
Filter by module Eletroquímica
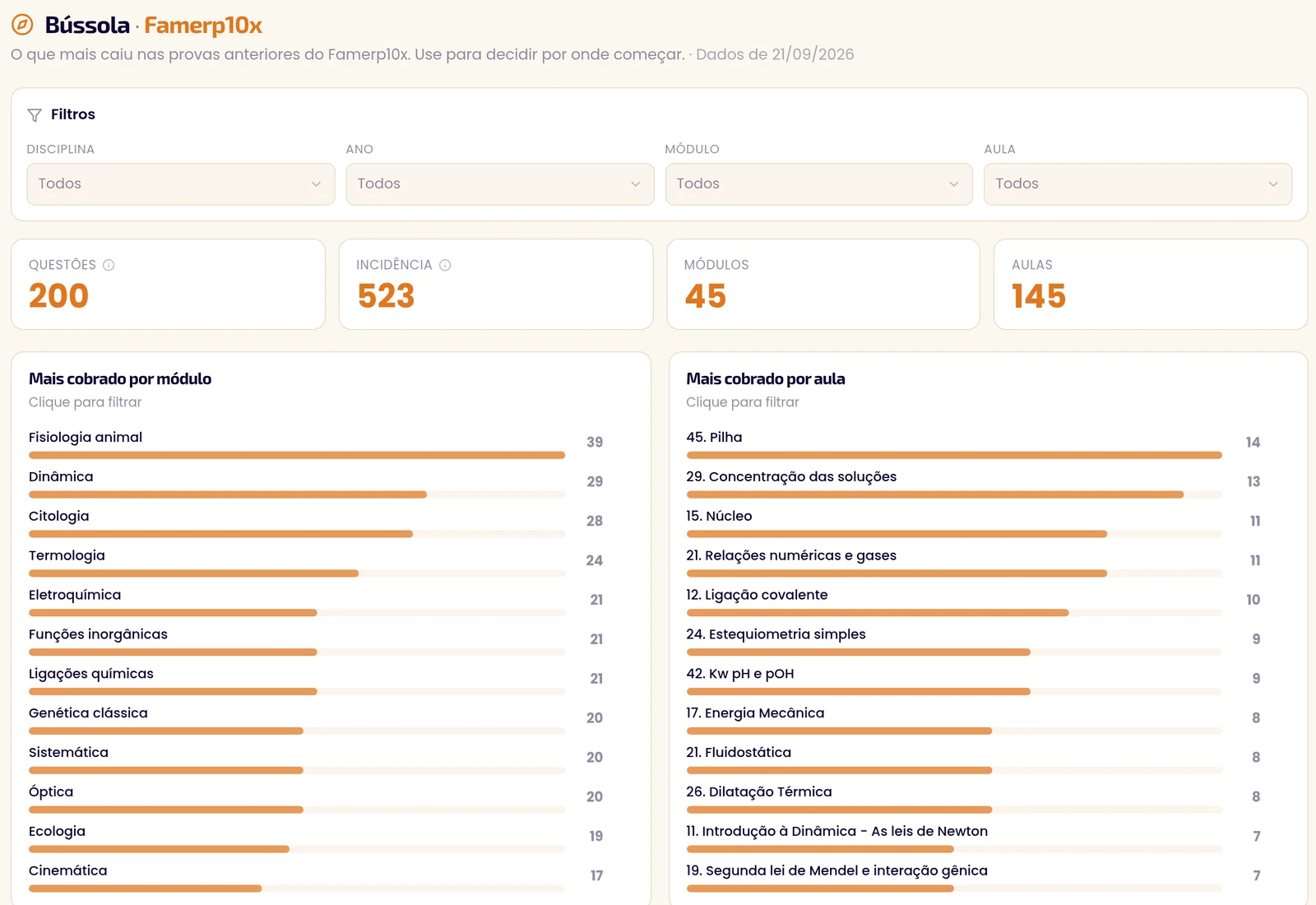[316, 601]
